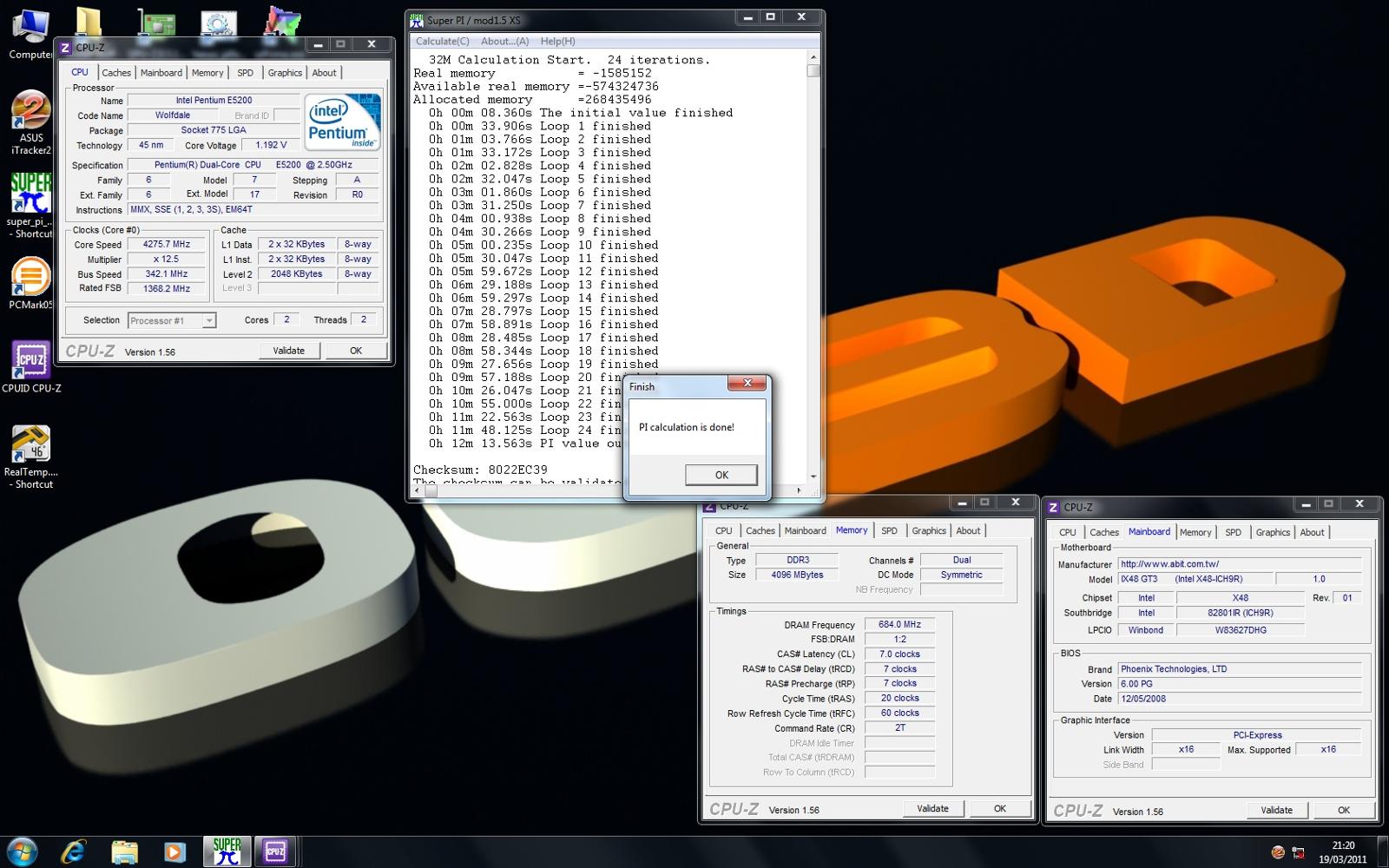Select Graphics tab in the CPU-Z Memory window
The height and width of the screenshot is (868, 1389).
[x=929, y=530]
